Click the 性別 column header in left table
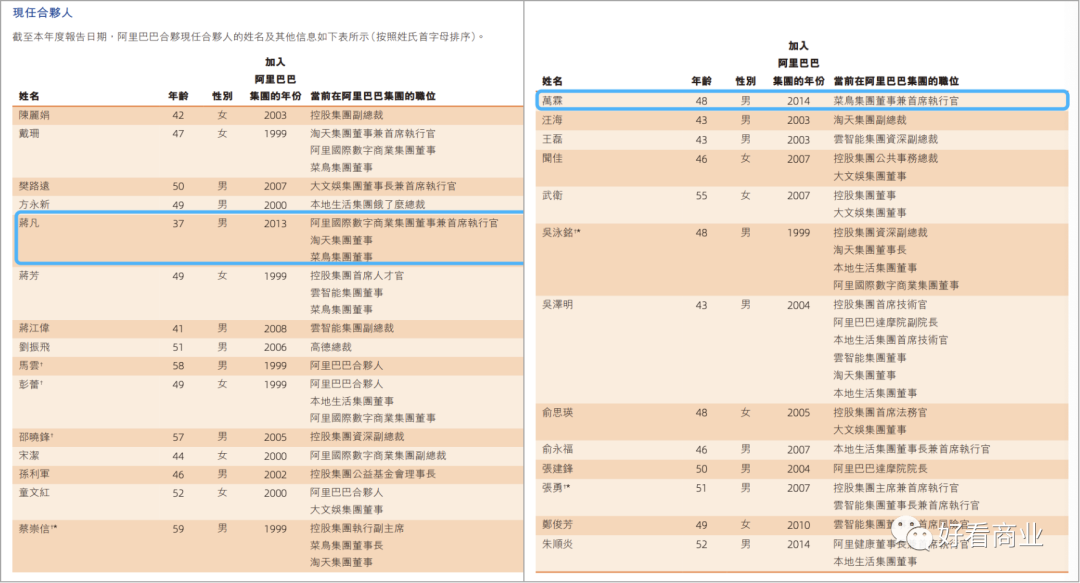The image size is (1080, 583). [222, 96]
